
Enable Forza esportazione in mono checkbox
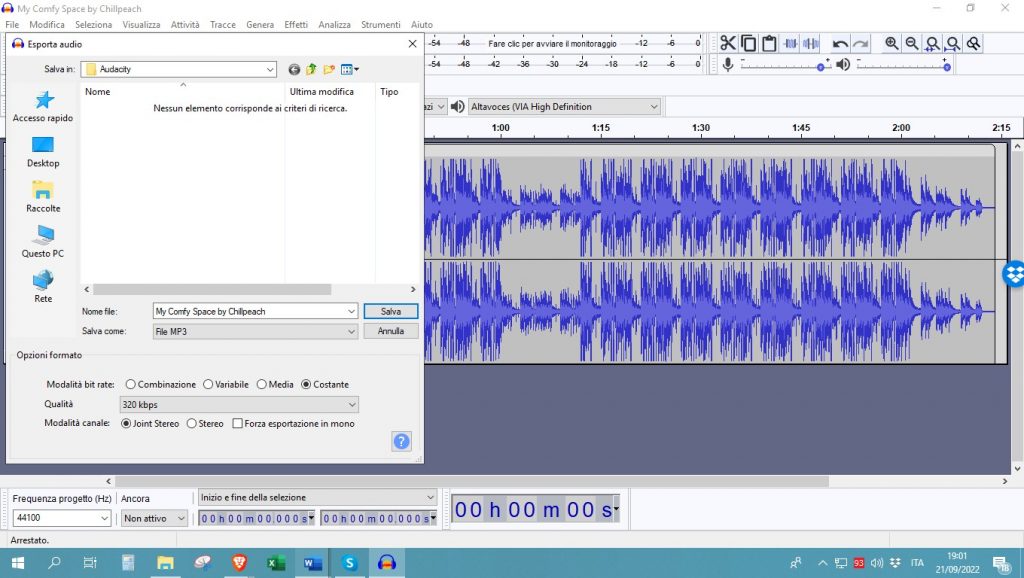point(238,423)
